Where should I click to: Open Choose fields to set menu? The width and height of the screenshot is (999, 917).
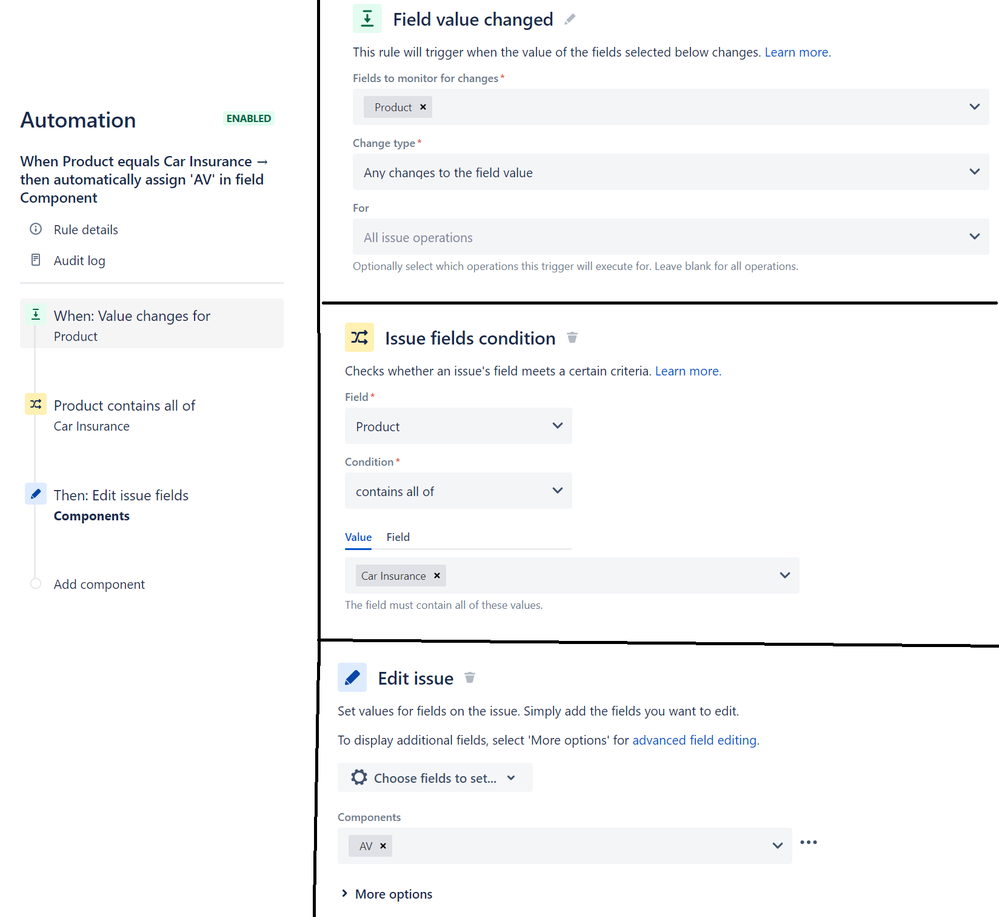pos(435,777)
